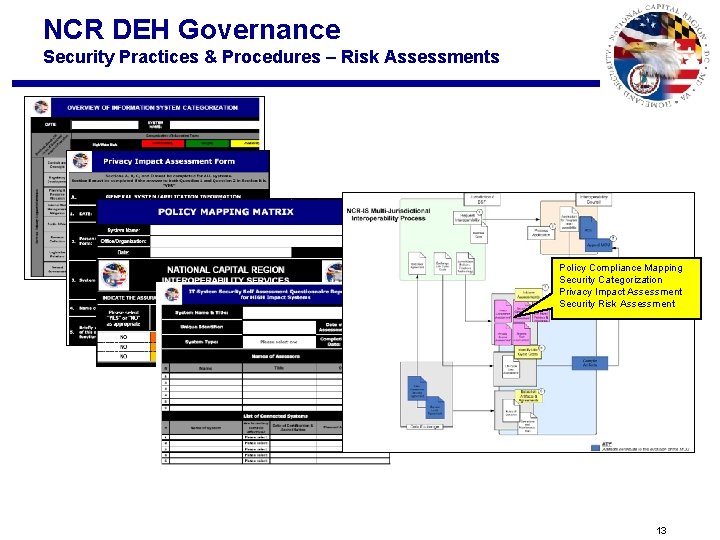
Task: Click the 'Privacy Impact Assessment' line in the yellow callout
Action: click(x=620, y=292)
